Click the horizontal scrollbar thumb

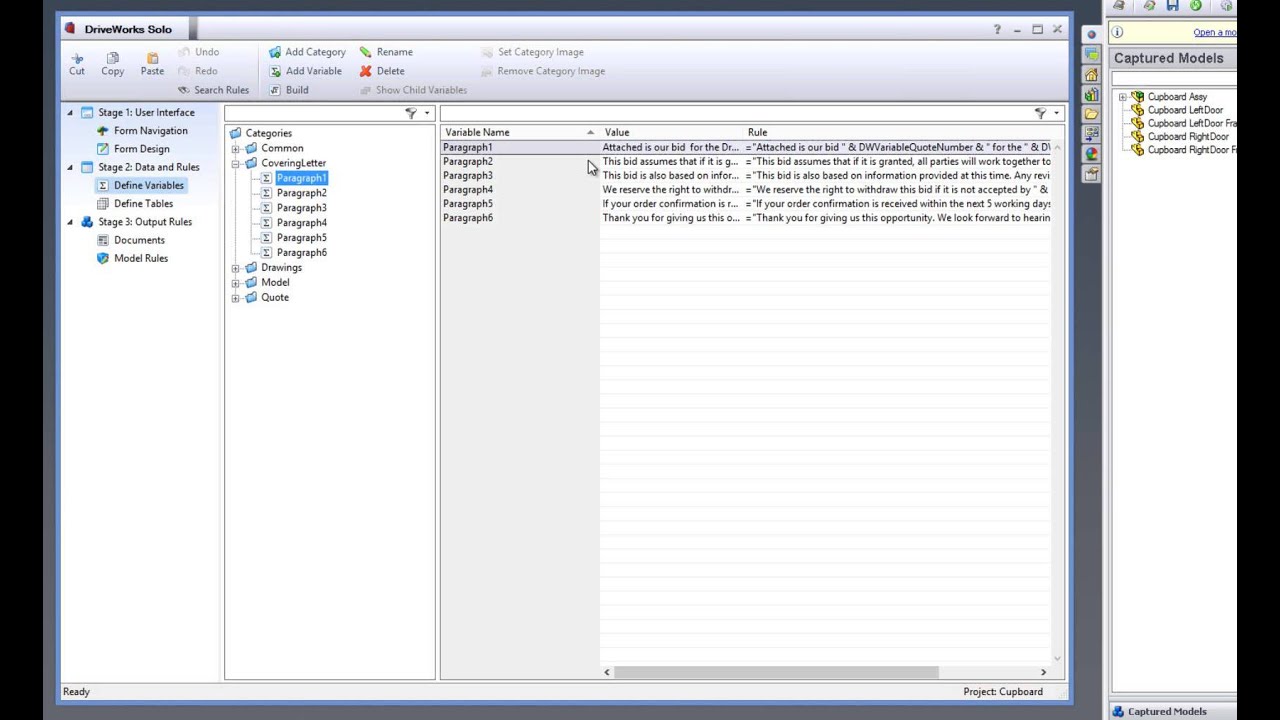[x=776, y=672]
